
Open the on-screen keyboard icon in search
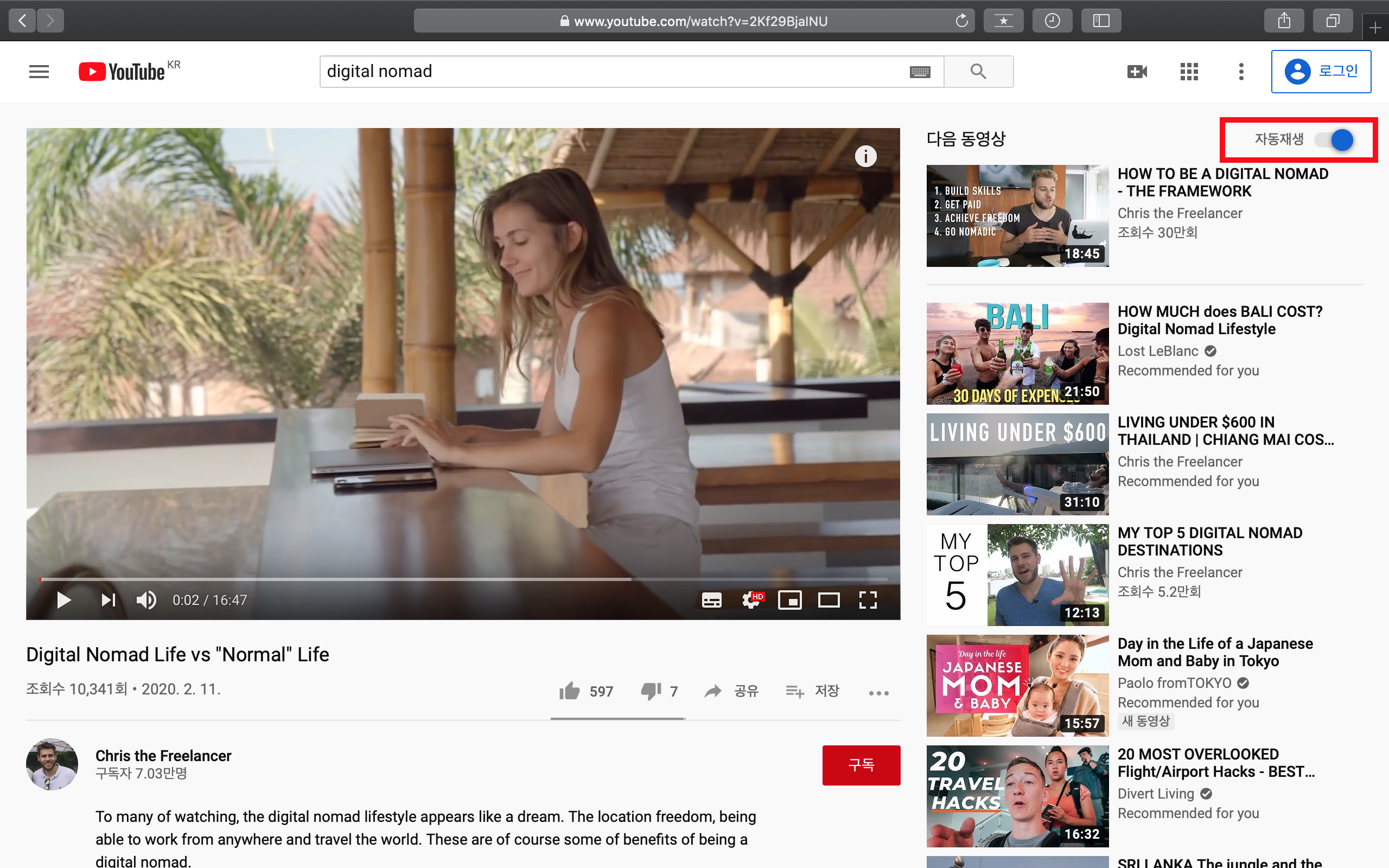pyautogui.click(x=920, y=72)
